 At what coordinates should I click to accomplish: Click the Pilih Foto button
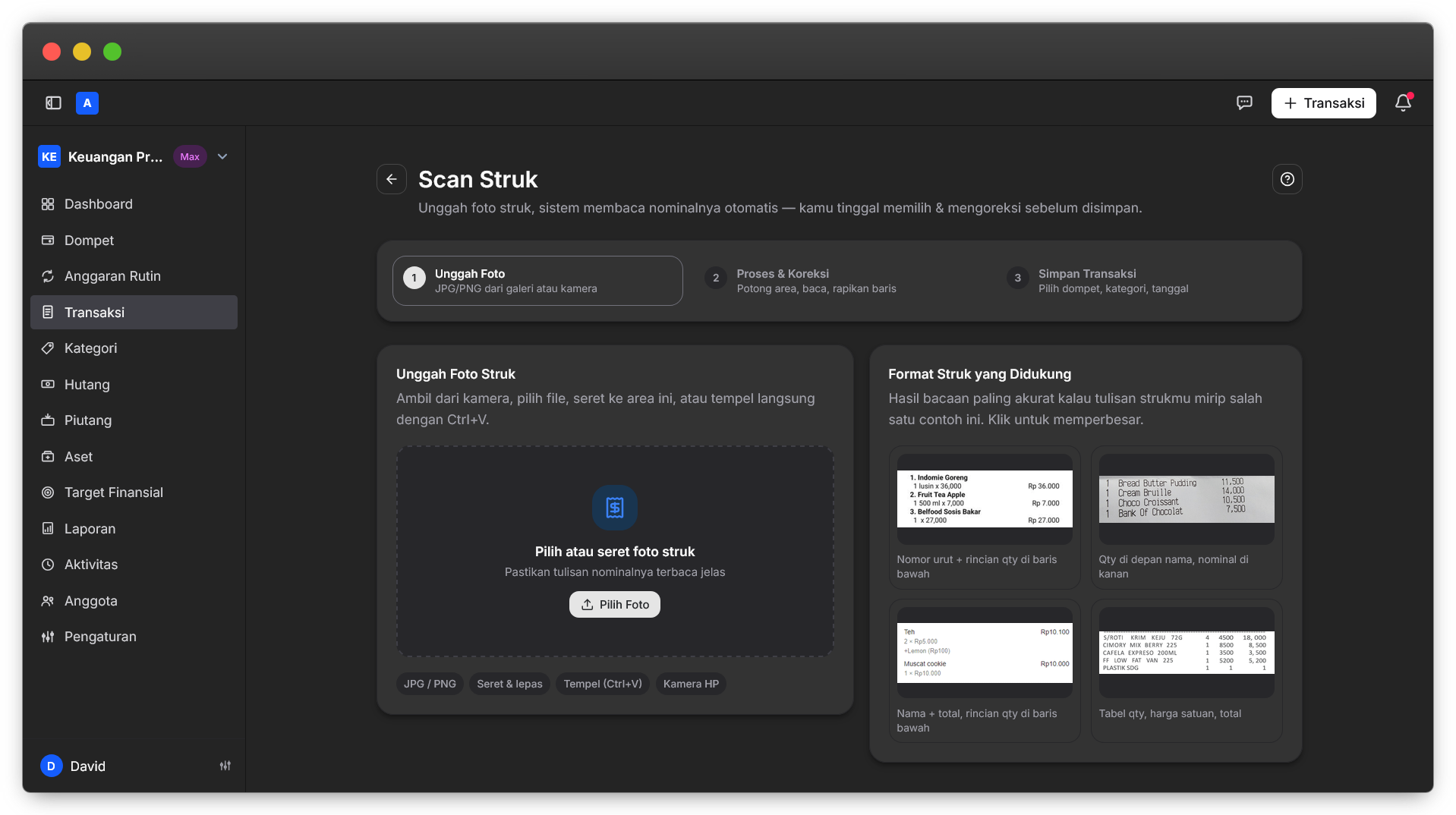click(615, 605)
